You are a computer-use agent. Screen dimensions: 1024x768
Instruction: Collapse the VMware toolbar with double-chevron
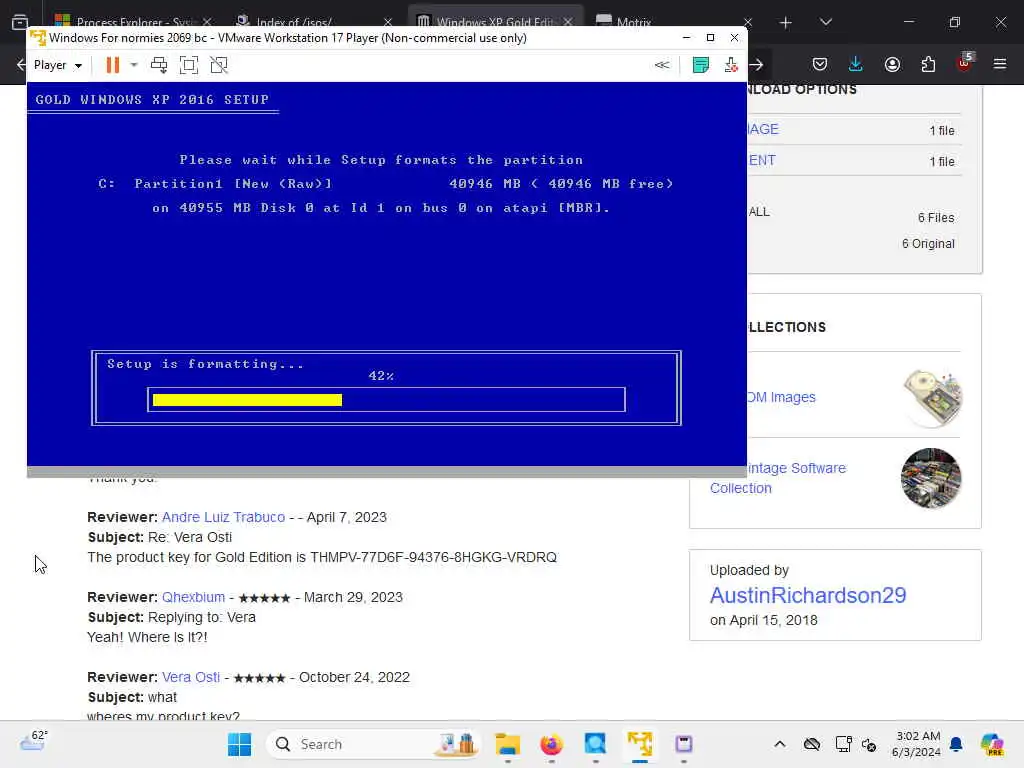pyautogui.click(x=662, y=65)
